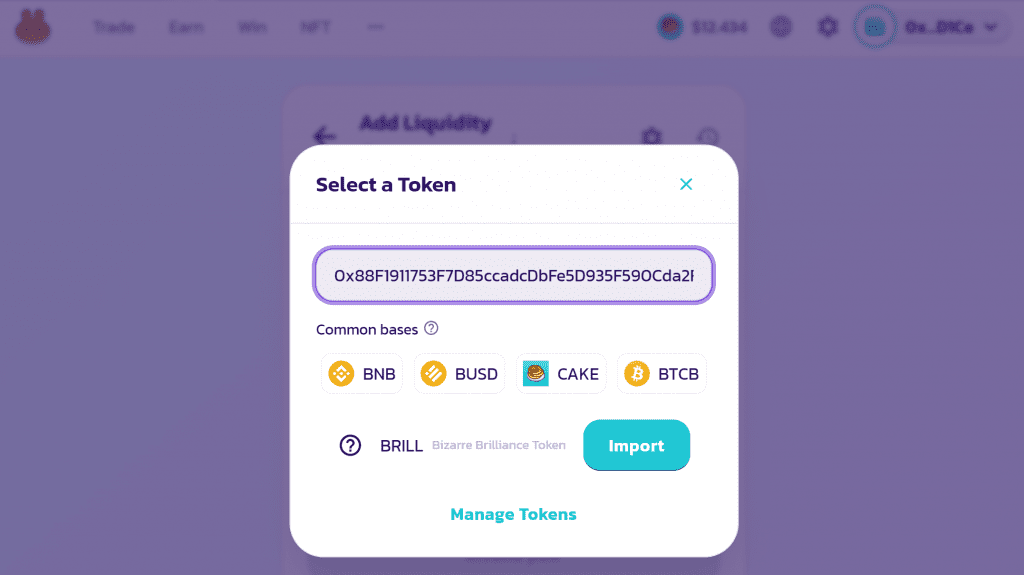The width and height of the screenshot is (1024, 575).
Task: Expand the wallet account dropdown
Action: (934, 27)
